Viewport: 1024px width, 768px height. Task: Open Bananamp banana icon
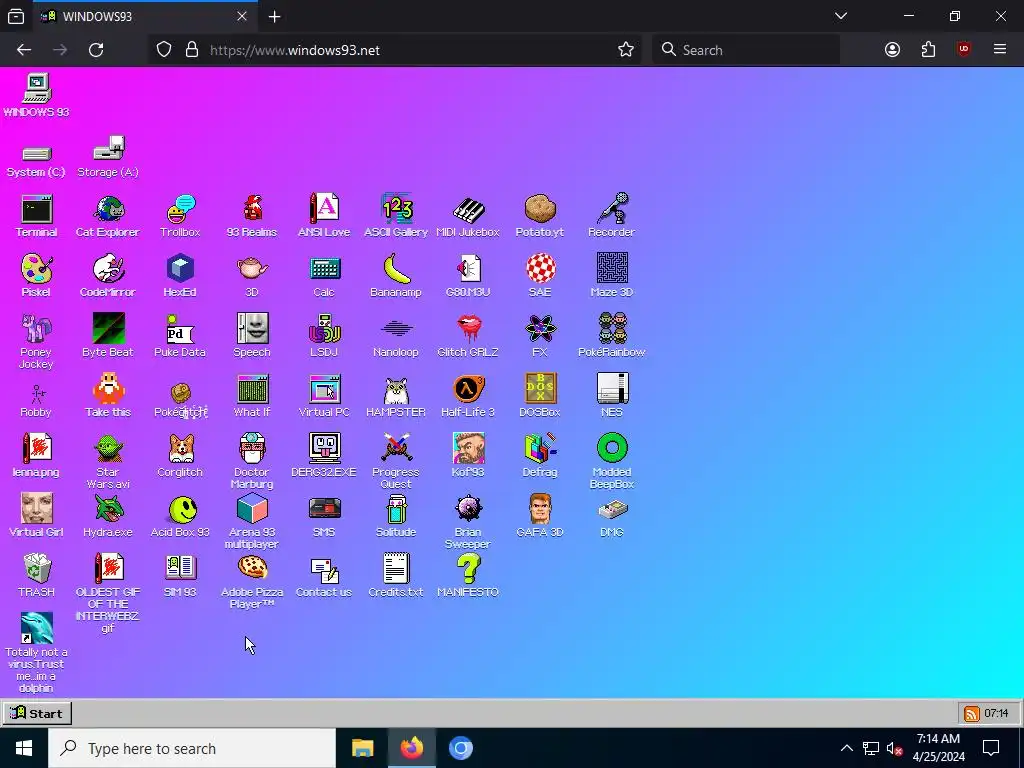[x=396, y=276]
